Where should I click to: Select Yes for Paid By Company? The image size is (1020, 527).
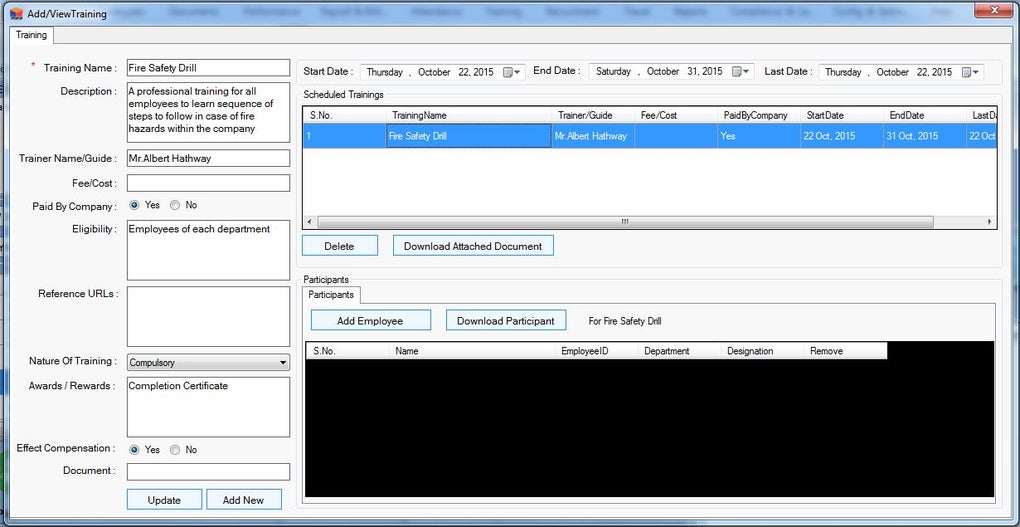[x=134, y=205]
